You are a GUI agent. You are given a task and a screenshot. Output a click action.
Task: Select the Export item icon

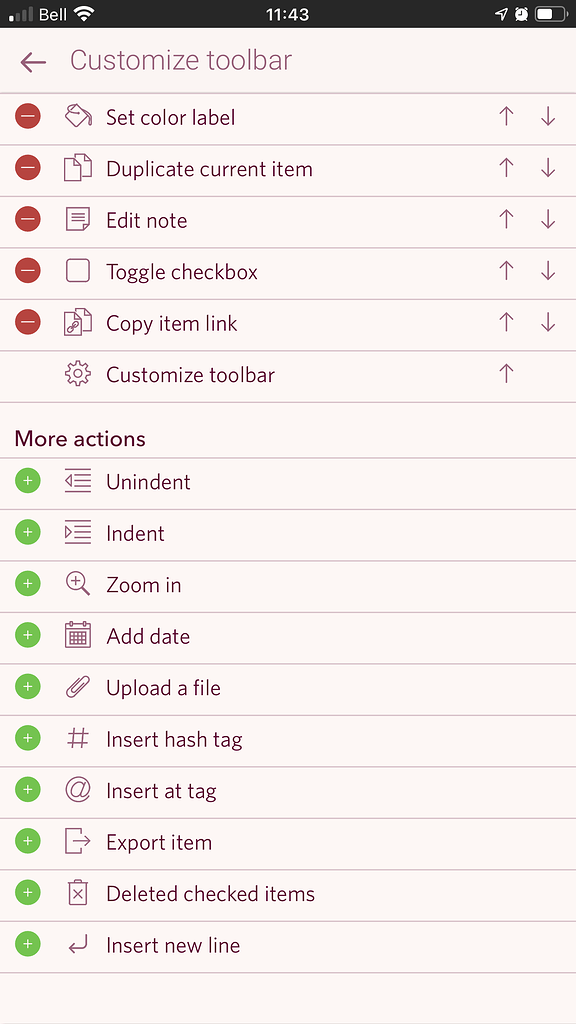(78, 842)
